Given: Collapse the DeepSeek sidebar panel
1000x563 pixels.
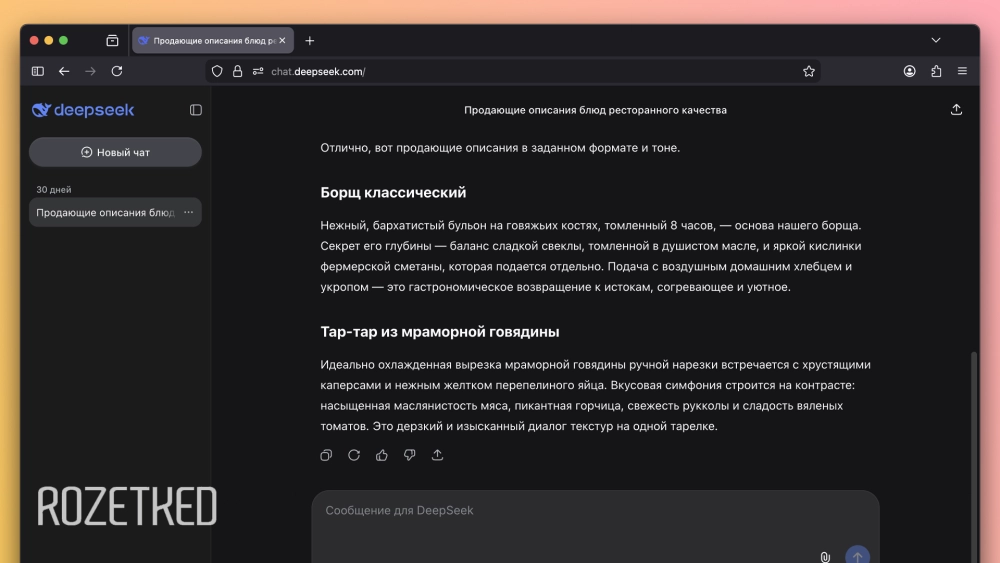Looking at the screenshot, I should (x=196, y=110).
